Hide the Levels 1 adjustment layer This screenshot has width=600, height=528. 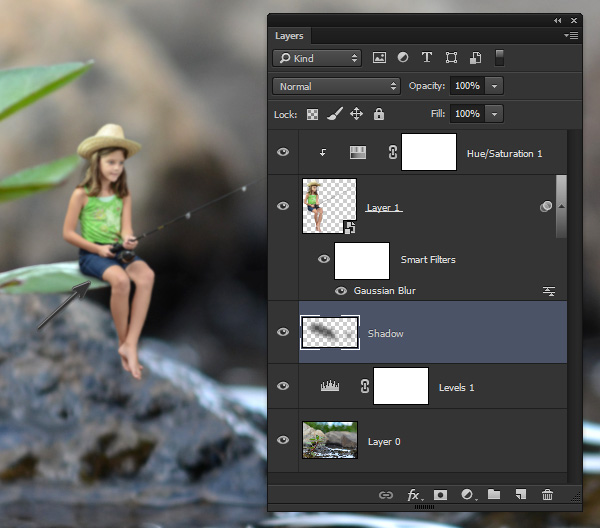tap(283, 386)
